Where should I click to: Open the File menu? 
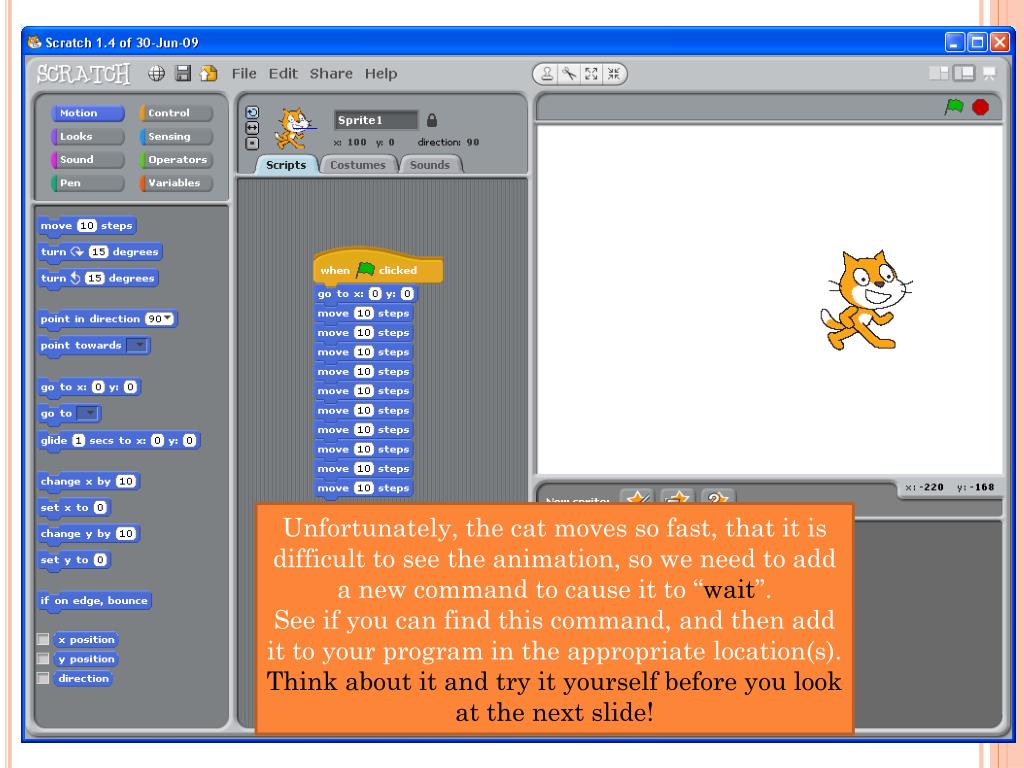(244, 74)
